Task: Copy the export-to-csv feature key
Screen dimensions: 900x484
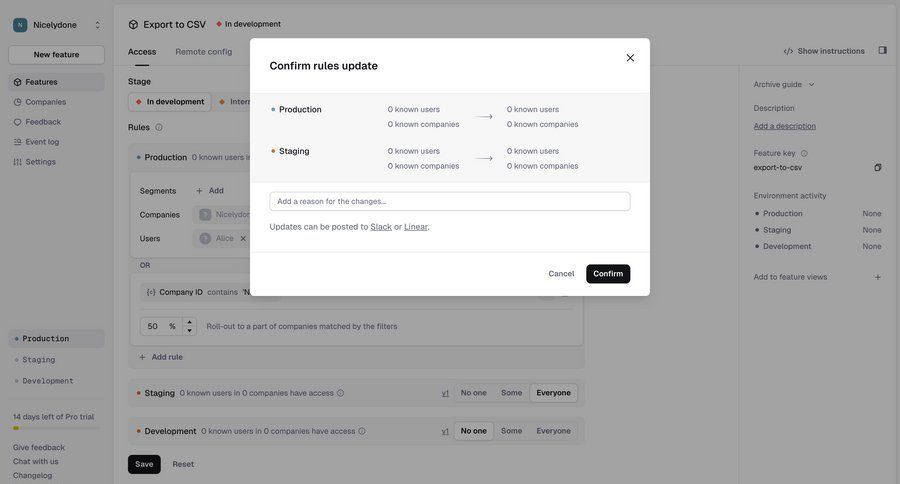Action: tap(878, 168)
